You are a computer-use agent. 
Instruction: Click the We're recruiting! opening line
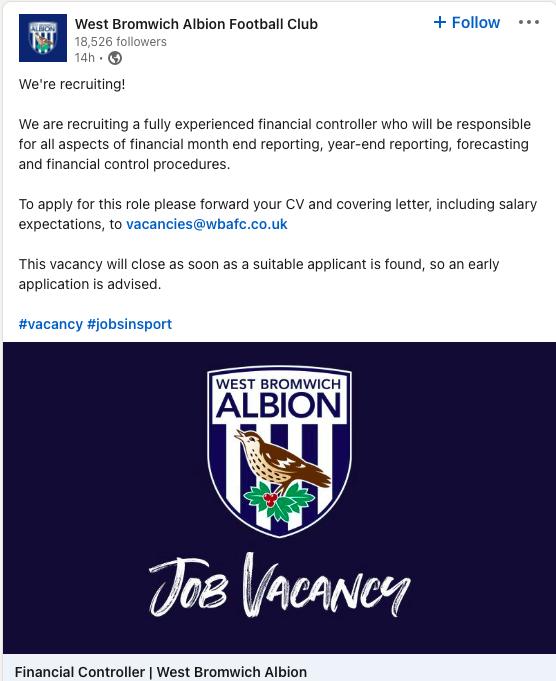pos(72,84)
